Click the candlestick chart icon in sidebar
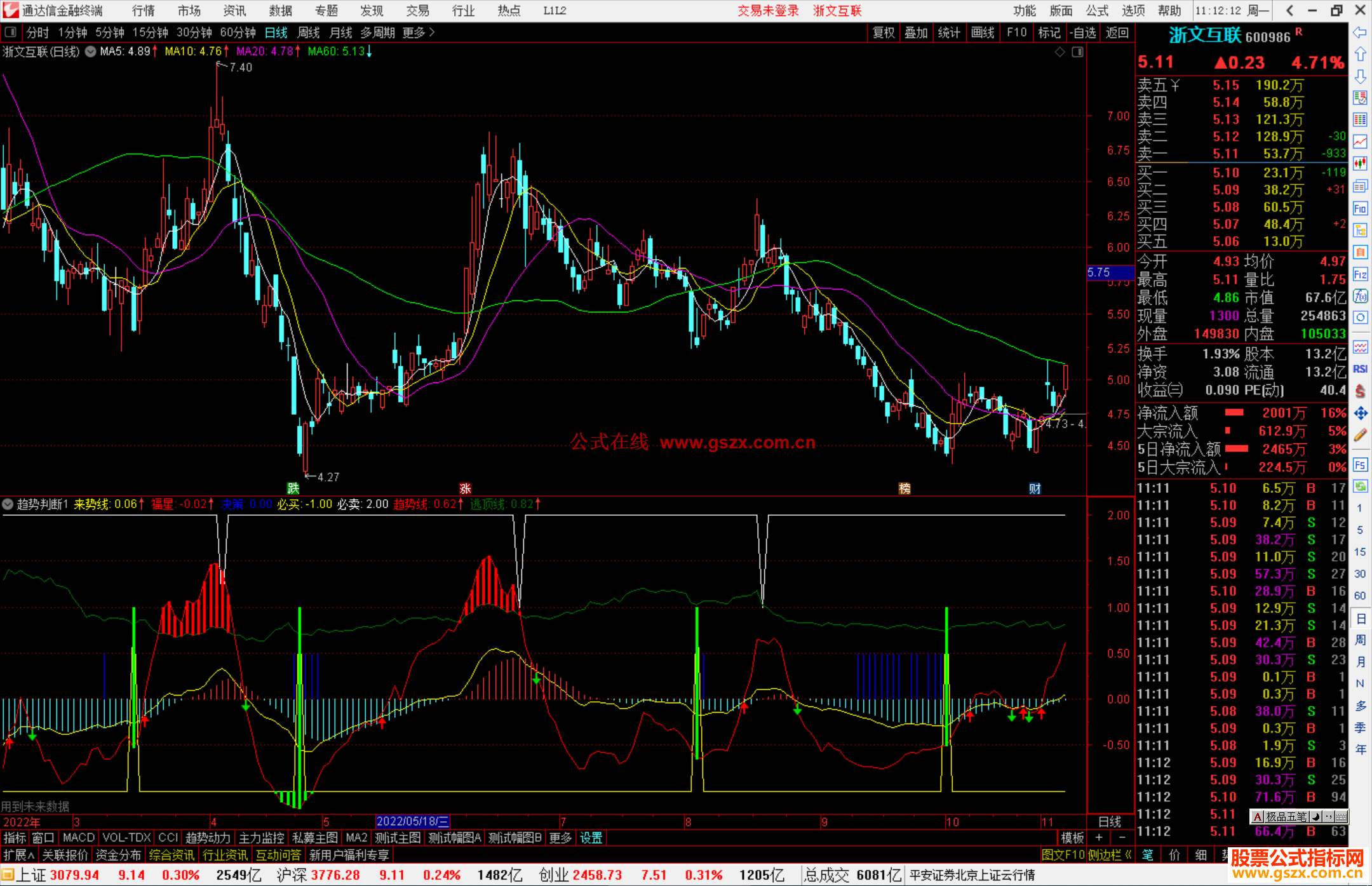The width and height of the screenshot is (1372, 886). coord(1360,164)
